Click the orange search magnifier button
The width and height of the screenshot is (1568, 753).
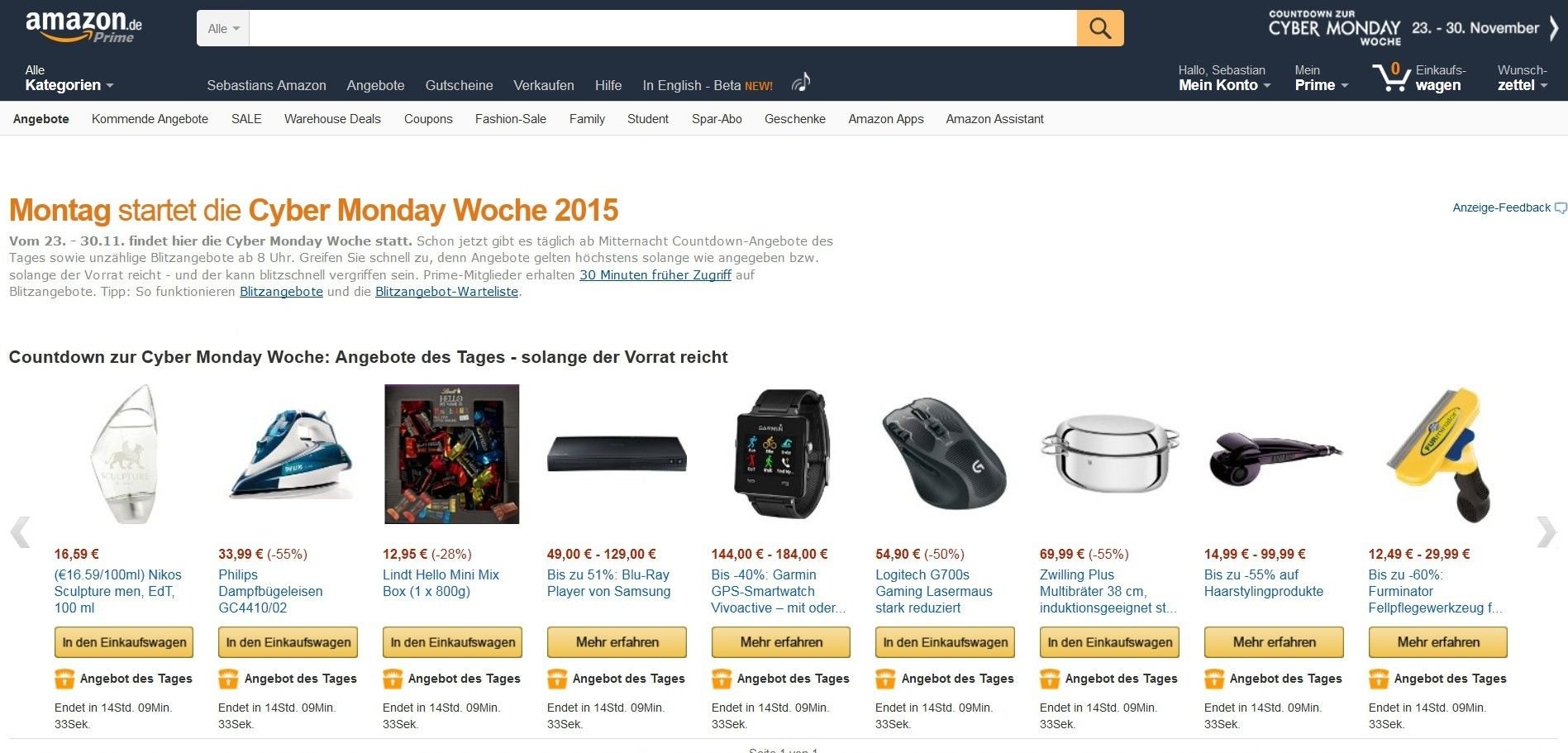1100,28
